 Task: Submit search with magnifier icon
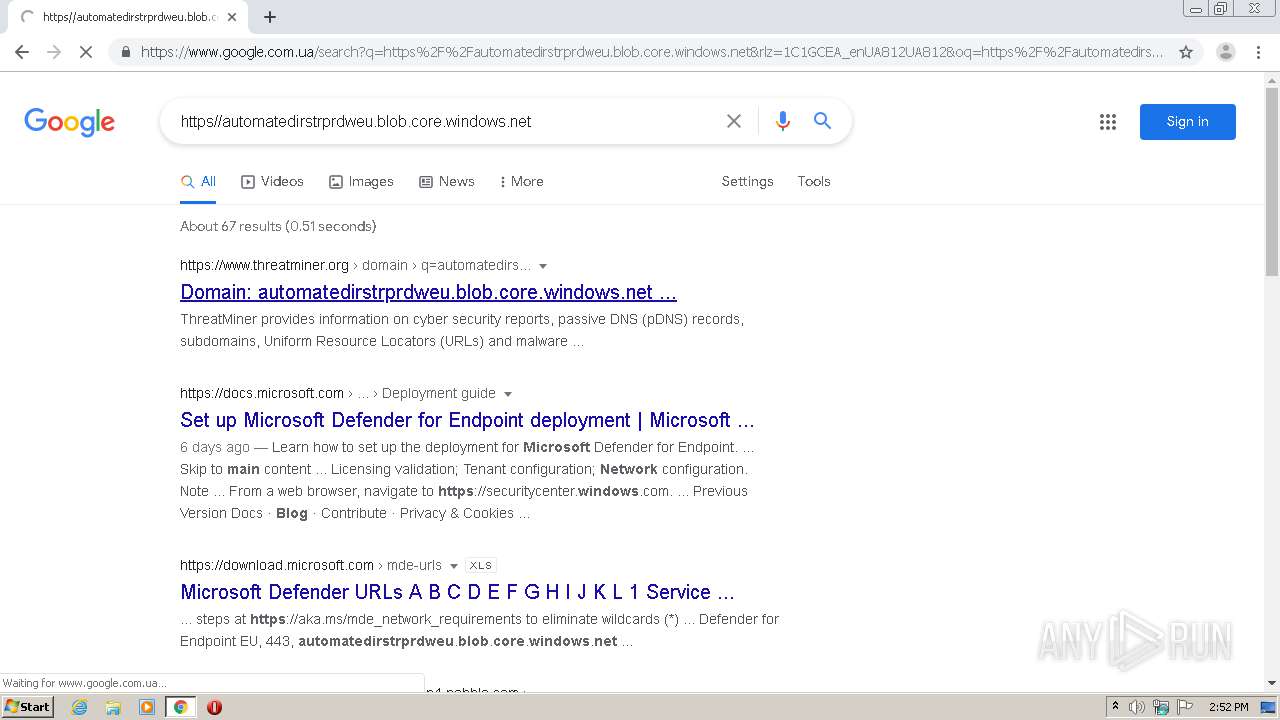[822, 121]
